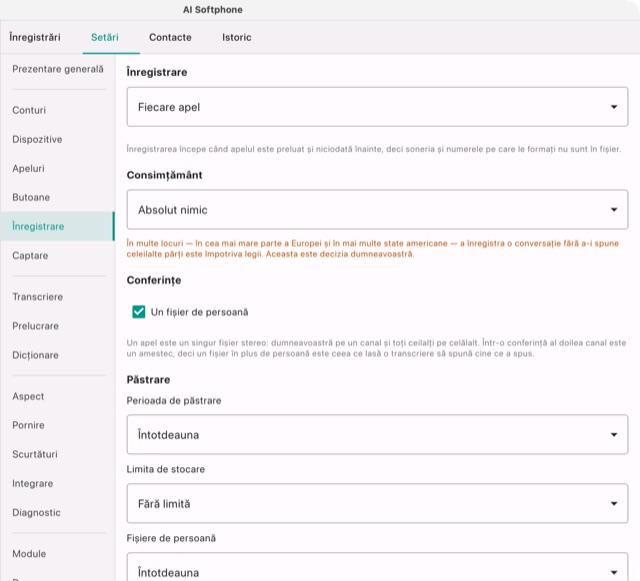Expand the Limita de stocare dropdown
This screenshot has height=581, width=640.
(x=377, y=503)
